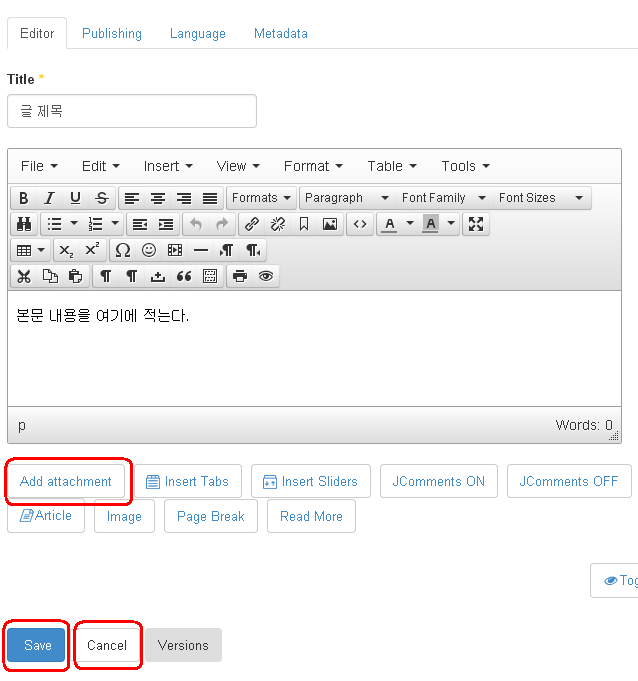Click Add attachment button

(x=66, y=481)
